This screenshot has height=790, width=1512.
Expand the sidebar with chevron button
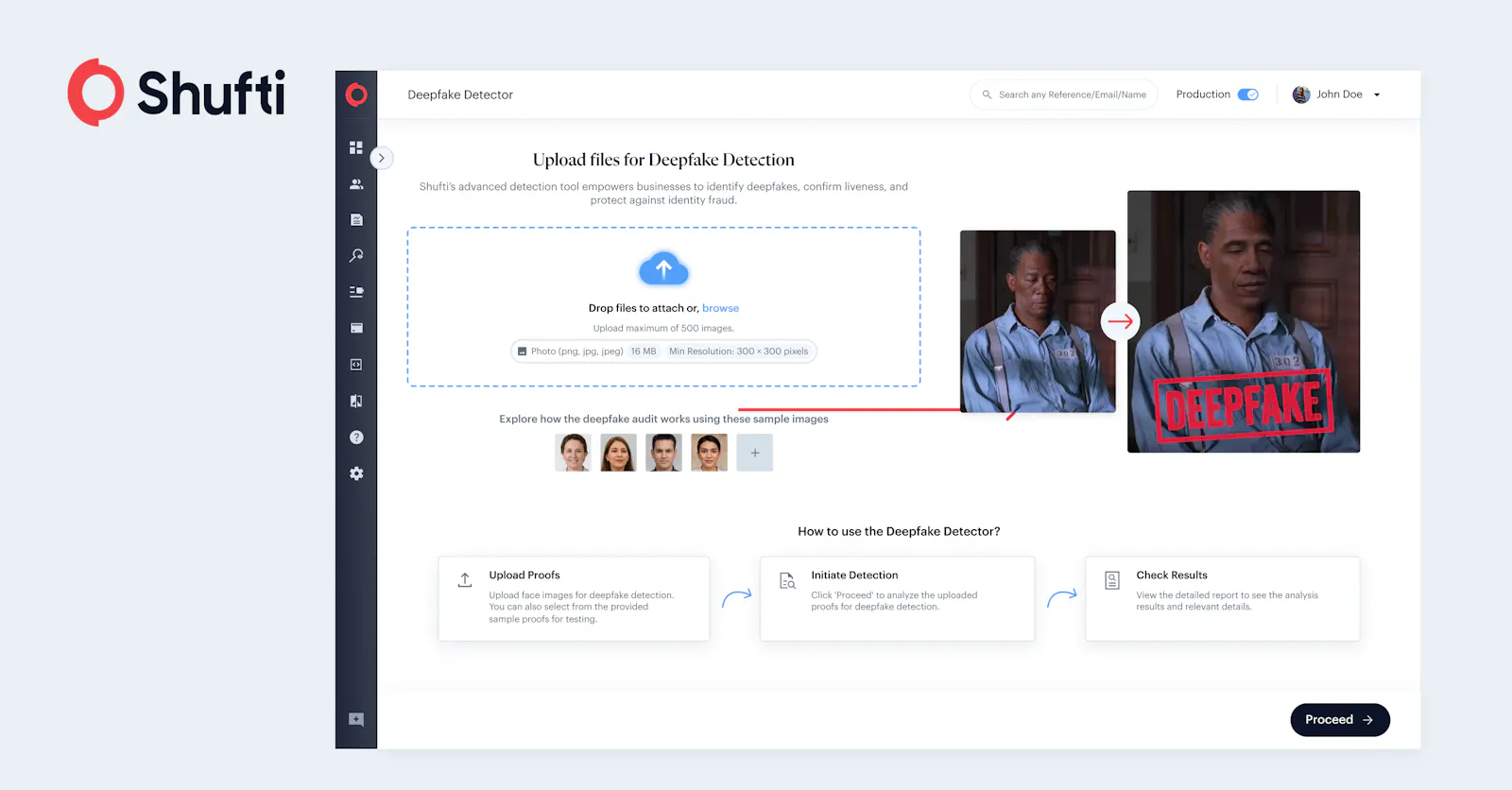pos(381,158)
